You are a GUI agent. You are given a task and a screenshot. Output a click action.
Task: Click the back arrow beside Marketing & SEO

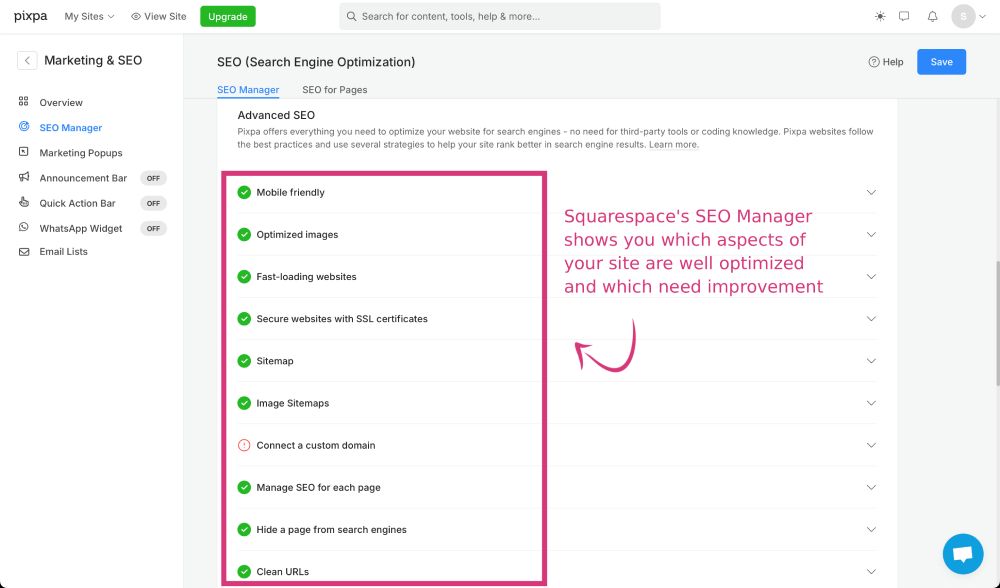[x=27, y=61]
